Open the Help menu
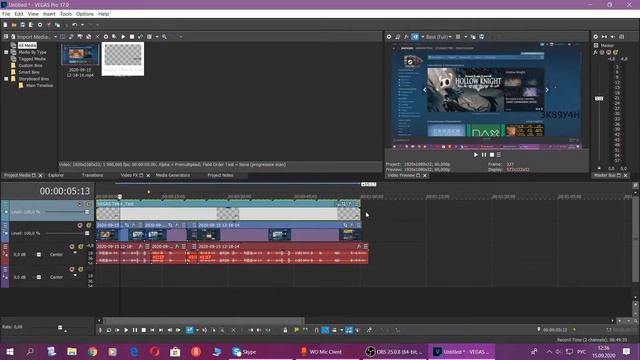The width and height of the screenshot is (640, 360). [x=104, y=14]
